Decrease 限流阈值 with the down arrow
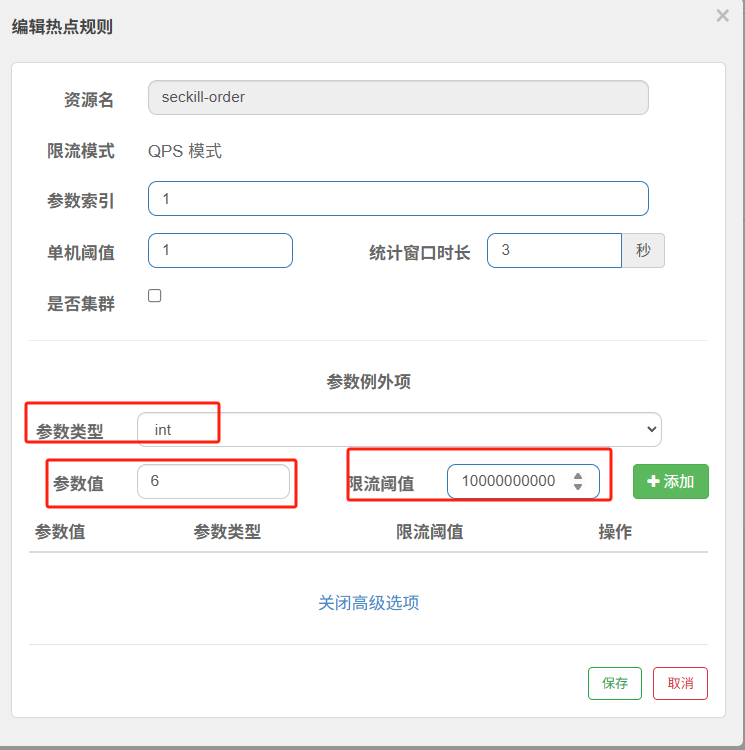 (x=578, y=486)
